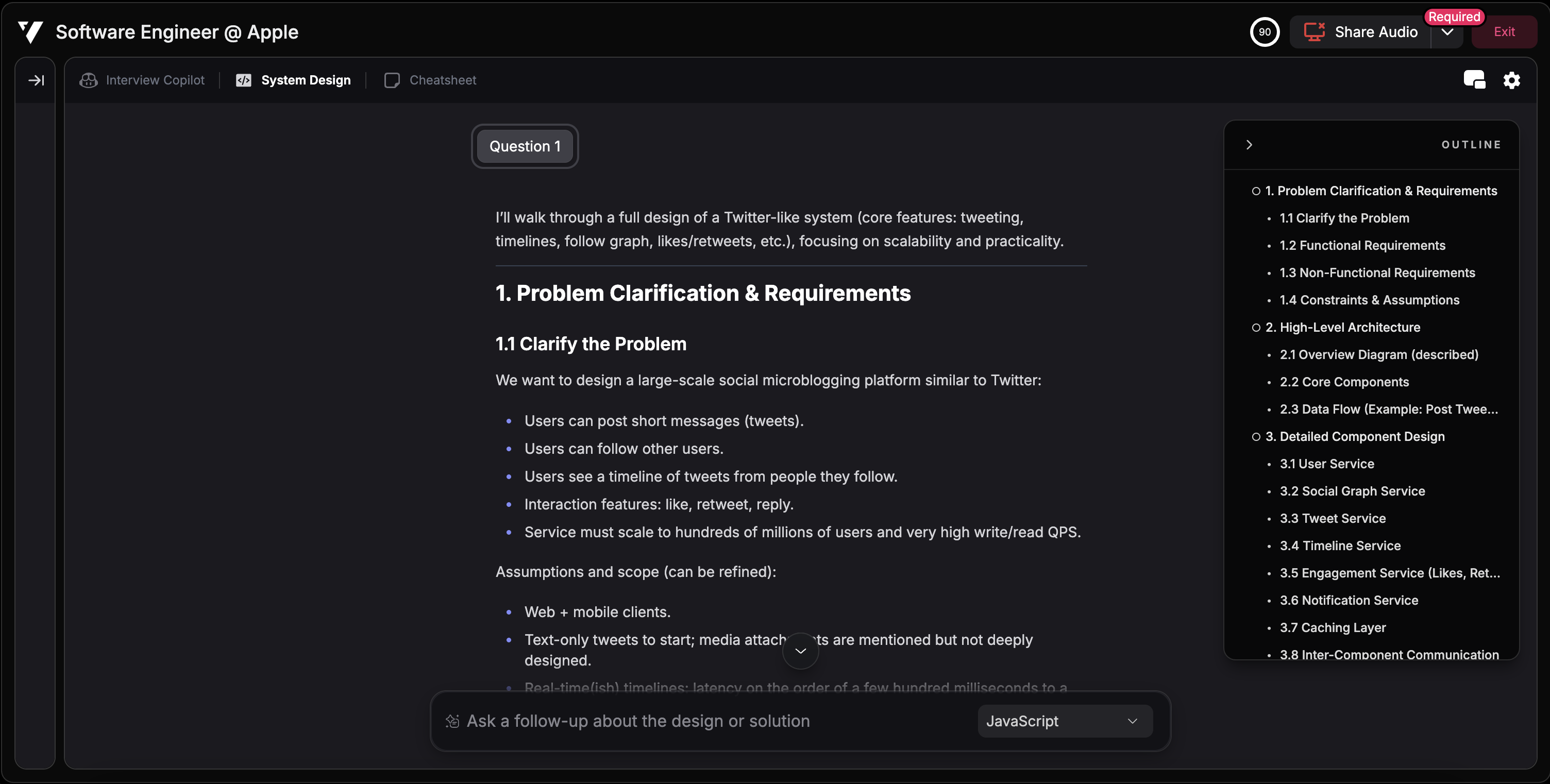Open 2.1 Overview Diagram (described) outline entry
The width and height of the screenshot is (1550, 784).
(x=1378, y=354)
